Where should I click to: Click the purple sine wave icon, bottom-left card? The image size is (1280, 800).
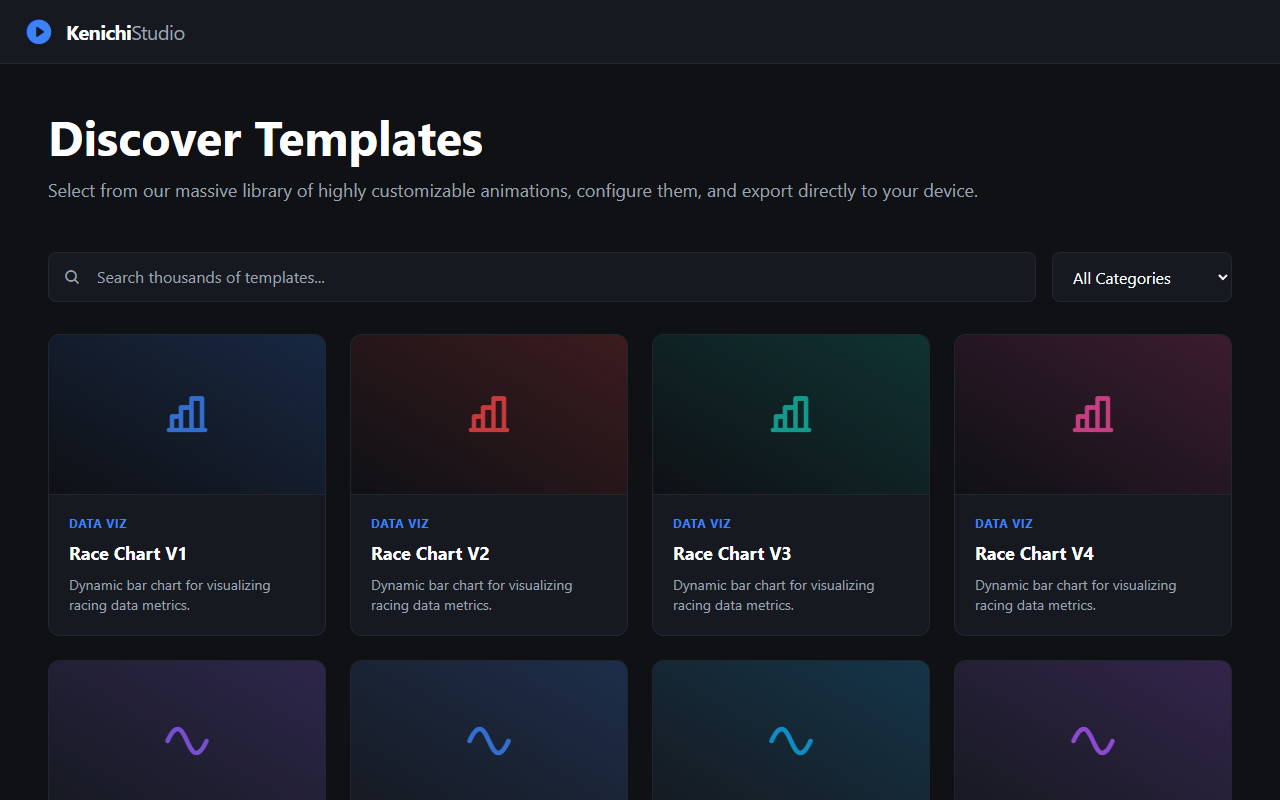tap(186, 742)
